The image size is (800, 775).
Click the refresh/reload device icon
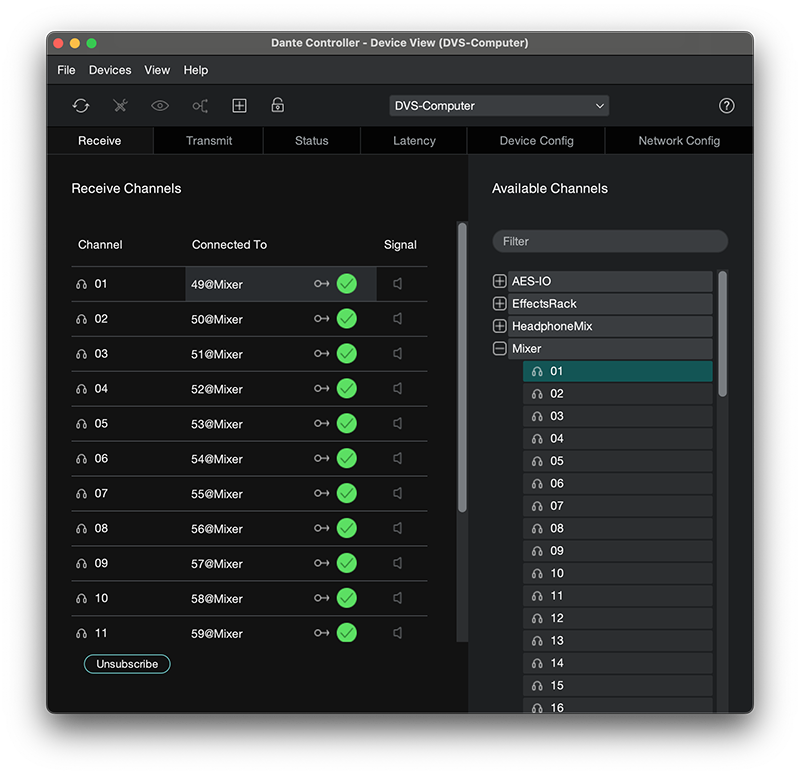pyautogui.click(x=81, y=106)
